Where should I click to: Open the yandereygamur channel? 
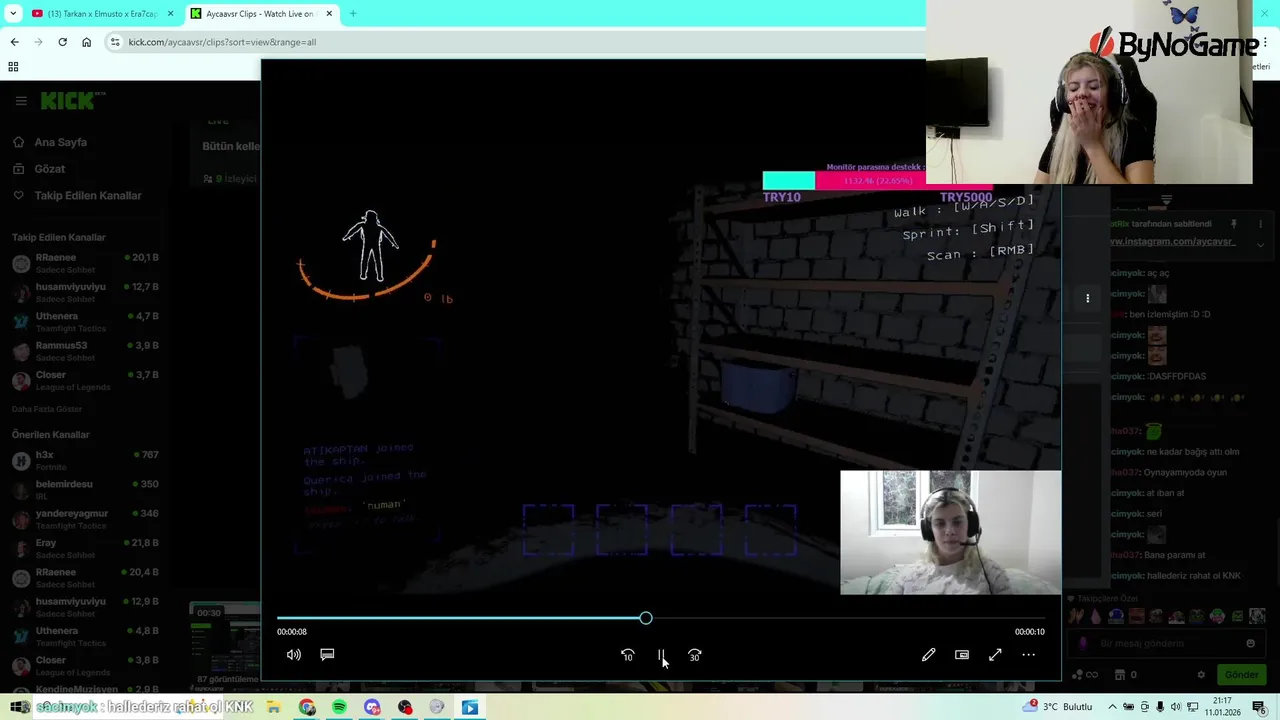coord(85,519)
